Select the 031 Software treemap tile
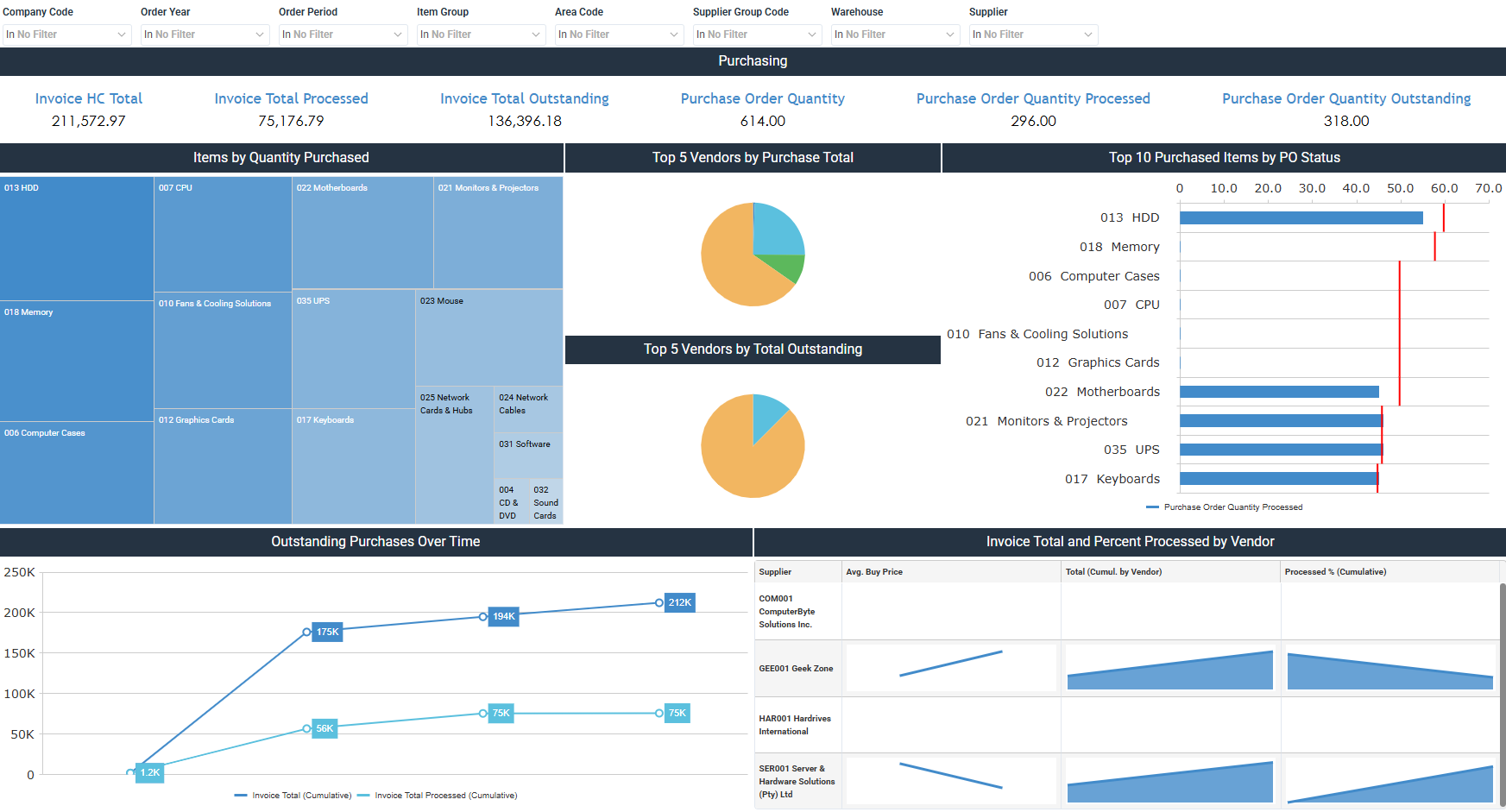 528,456
